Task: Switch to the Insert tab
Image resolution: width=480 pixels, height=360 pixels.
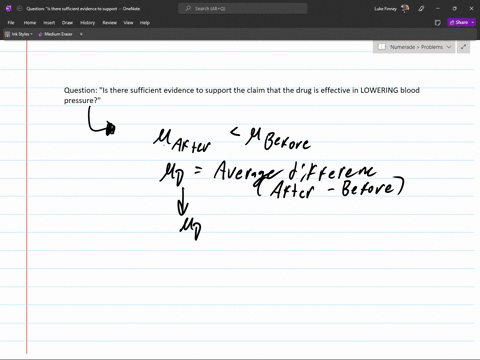Action: (x=49, y=23)
